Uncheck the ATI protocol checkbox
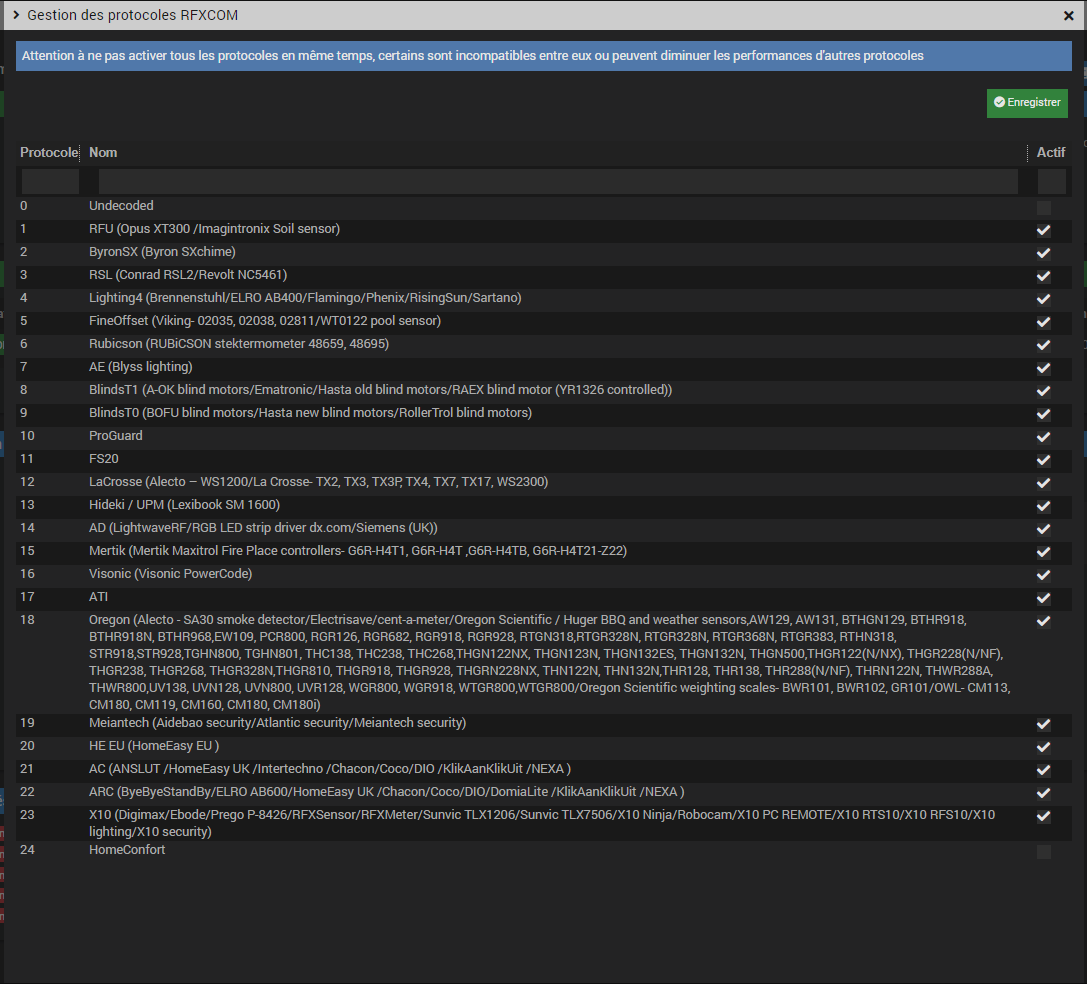Image resolution: width=1087 pixels, height=984 pixels. [x=1043, y=598]
